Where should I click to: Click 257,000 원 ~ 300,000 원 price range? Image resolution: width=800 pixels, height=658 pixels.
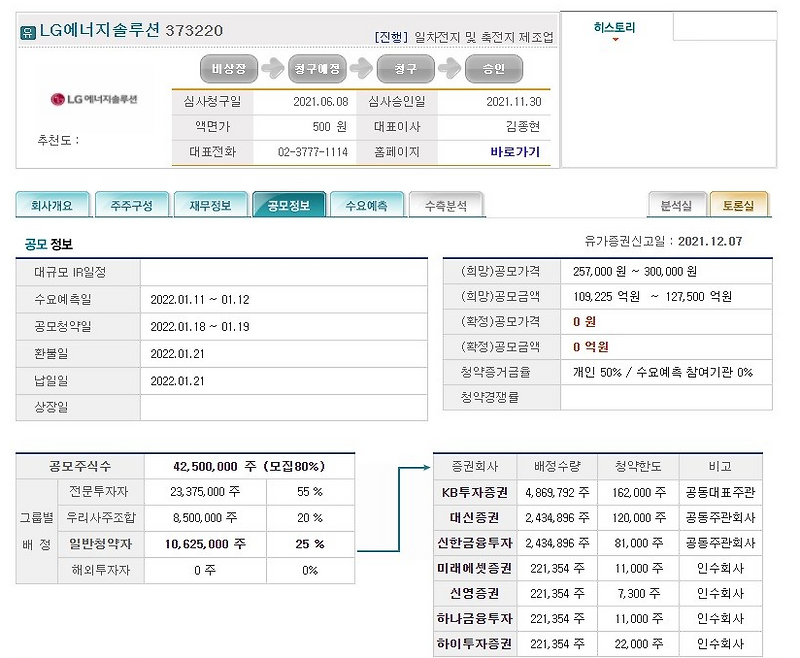click(635, 271)
